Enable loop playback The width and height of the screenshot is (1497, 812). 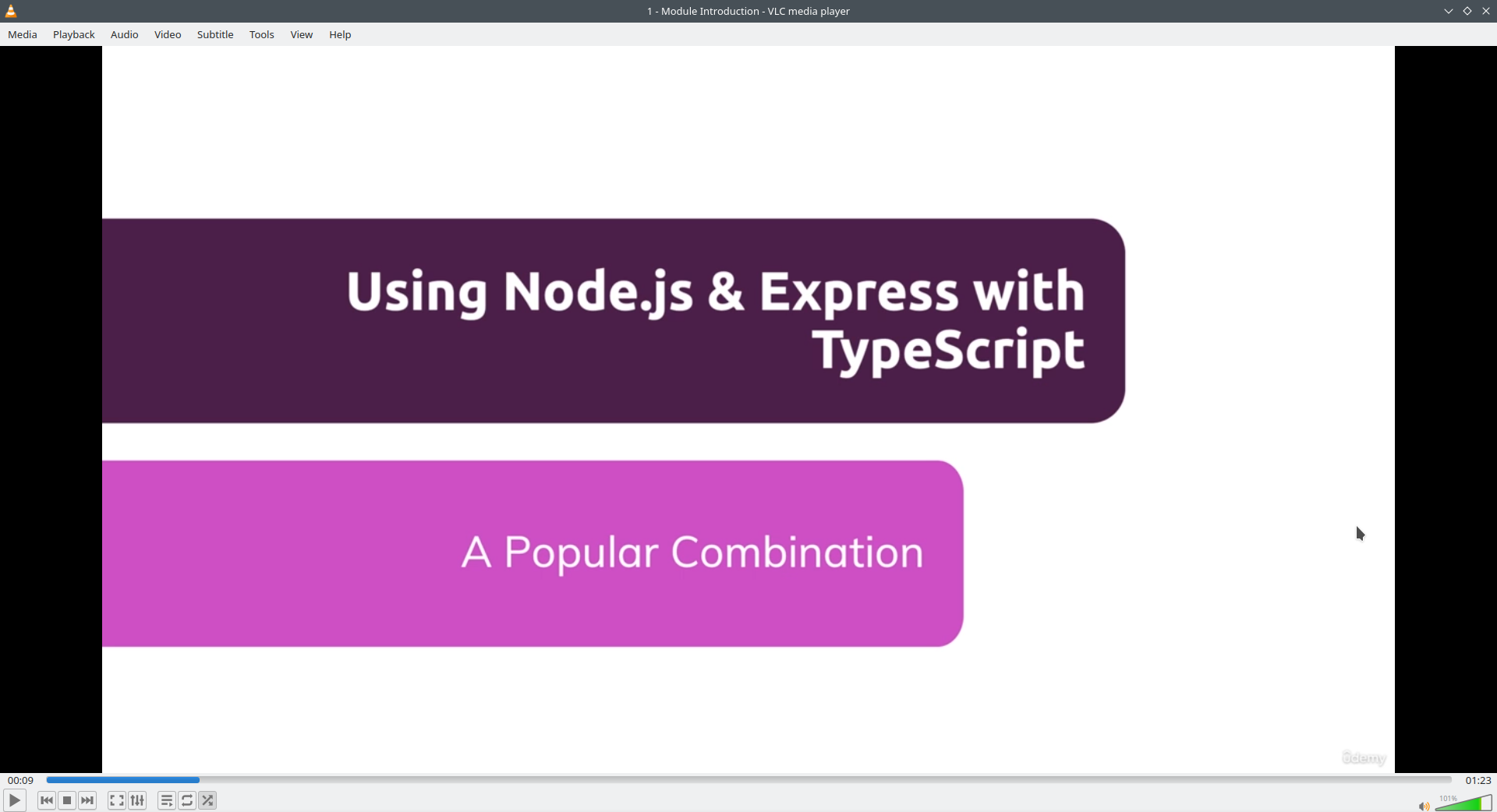[187, 800]
